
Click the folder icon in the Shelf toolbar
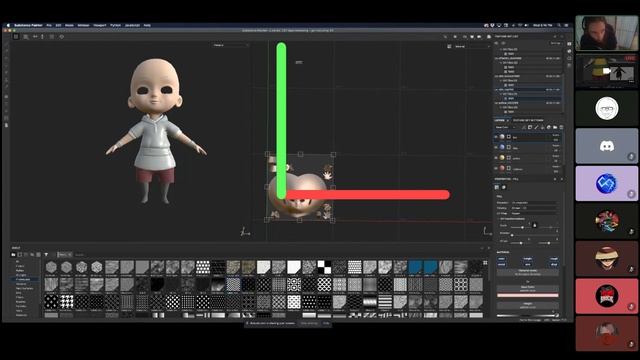13,255
